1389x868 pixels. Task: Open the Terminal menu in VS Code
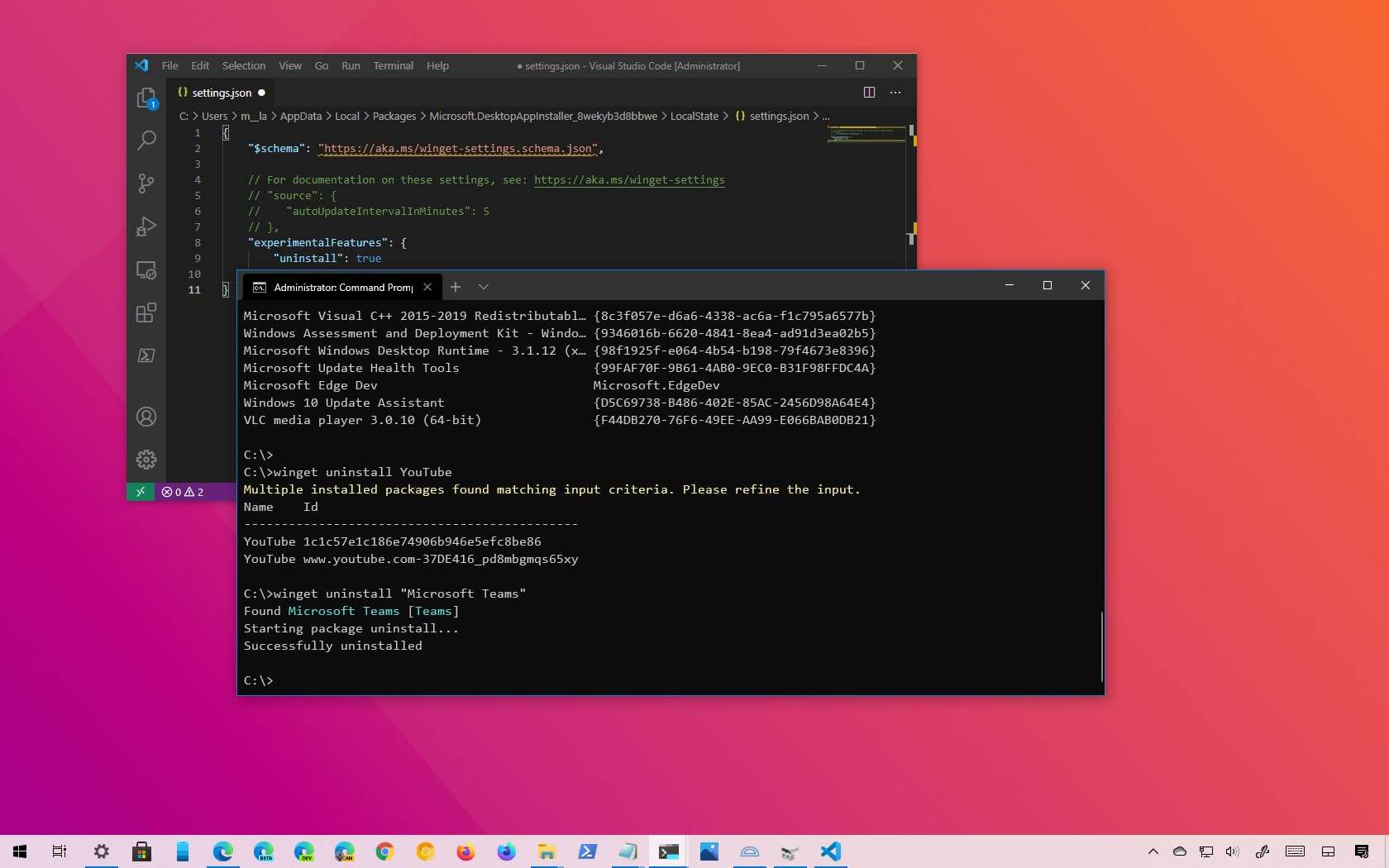click(393, 66)
